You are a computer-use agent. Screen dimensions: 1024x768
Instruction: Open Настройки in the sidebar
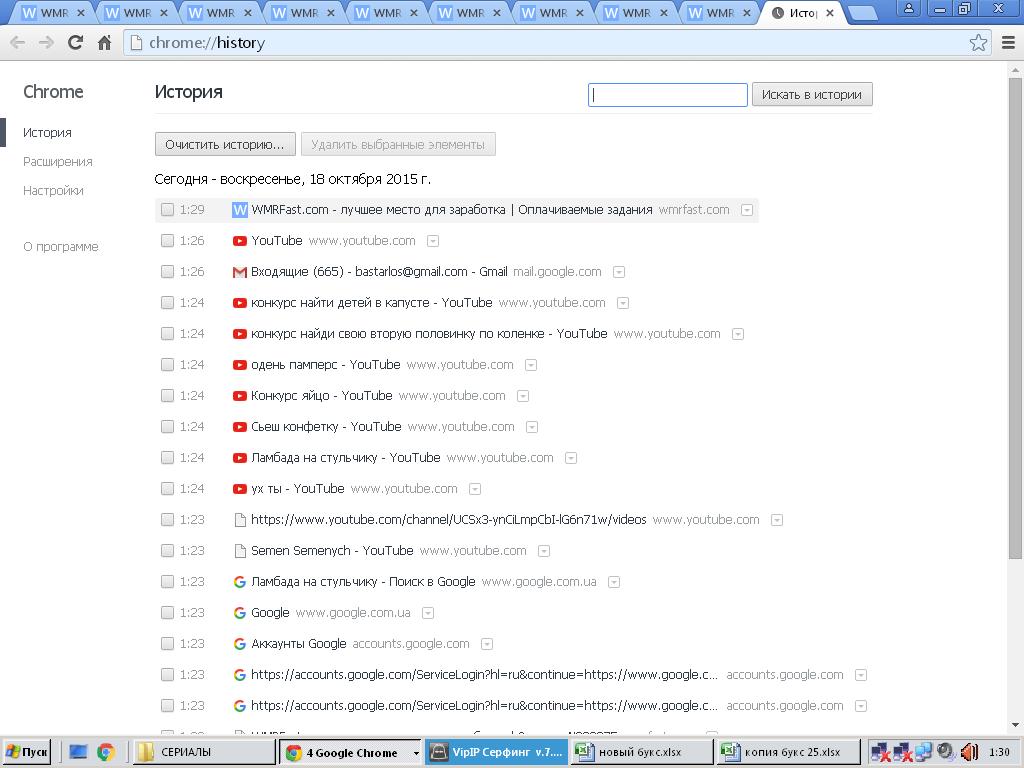coord(53,191)
